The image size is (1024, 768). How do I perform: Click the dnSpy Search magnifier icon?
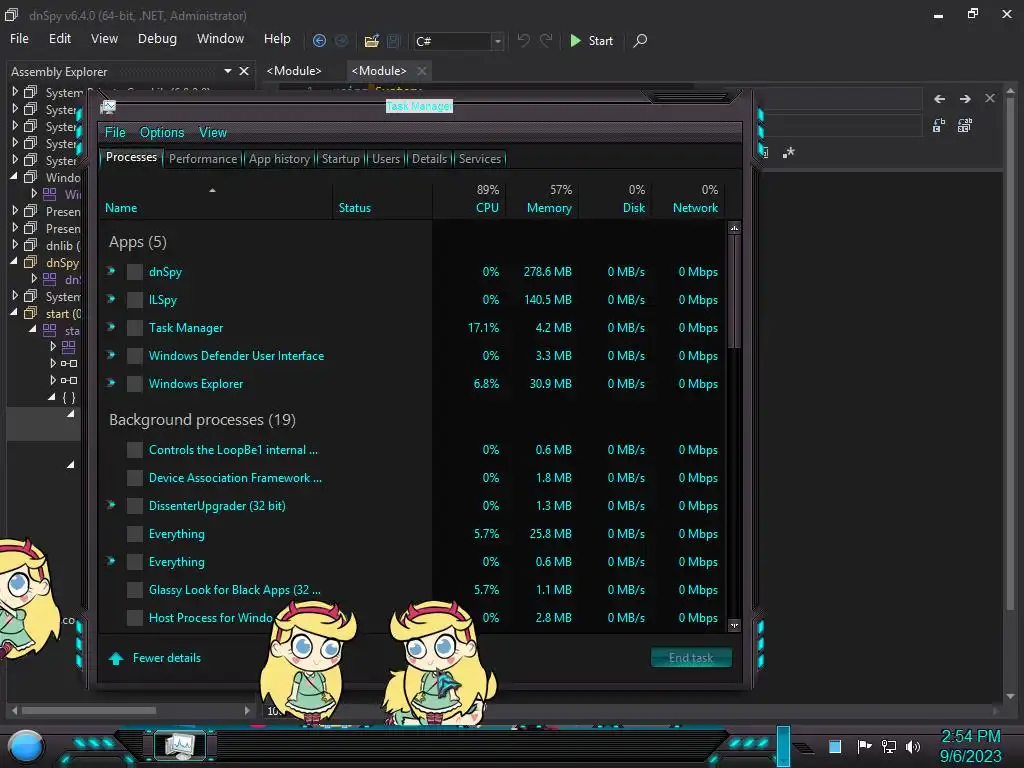(x=641, y=40)
